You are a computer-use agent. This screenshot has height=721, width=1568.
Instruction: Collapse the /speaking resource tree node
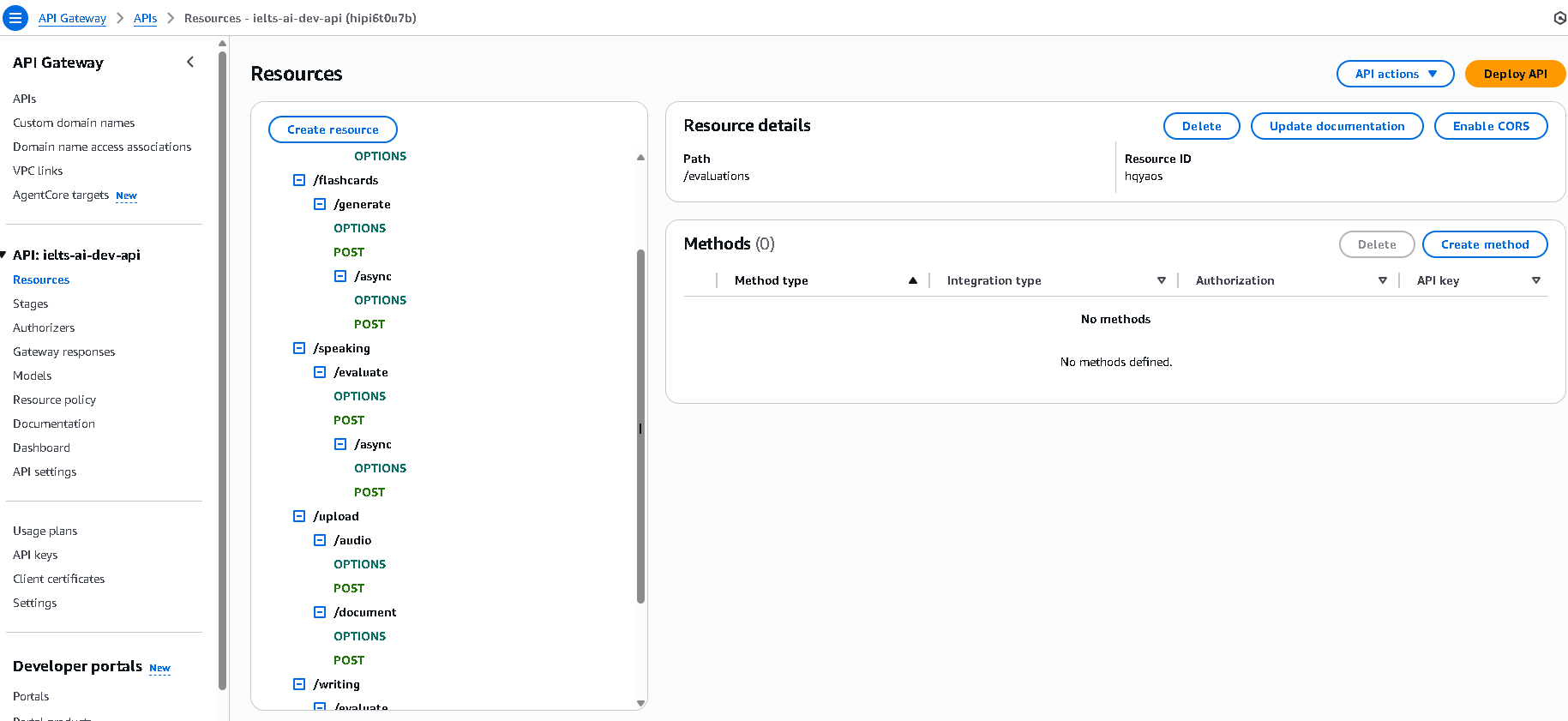pos(299,348)
